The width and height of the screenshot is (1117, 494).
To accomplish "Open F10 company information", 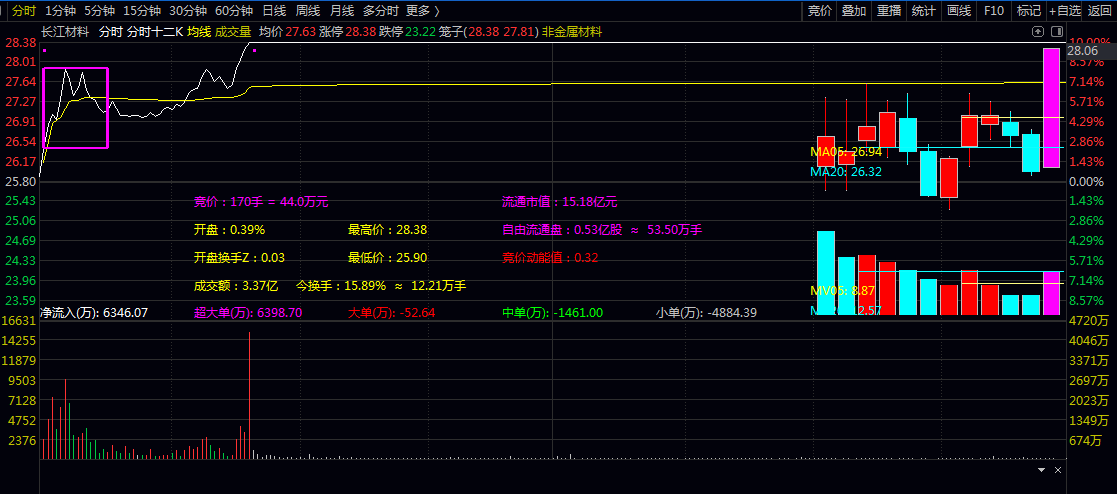I will pos(994,10).
